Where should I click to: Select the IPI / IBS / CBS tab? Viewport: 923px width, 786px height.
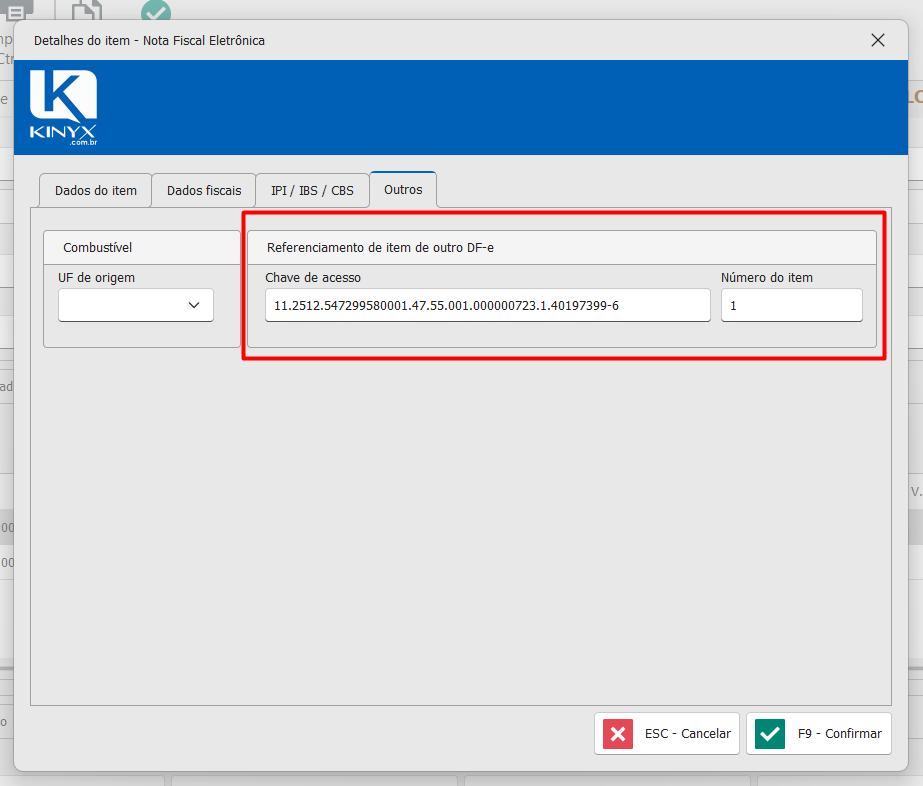(x=312, y=190)
